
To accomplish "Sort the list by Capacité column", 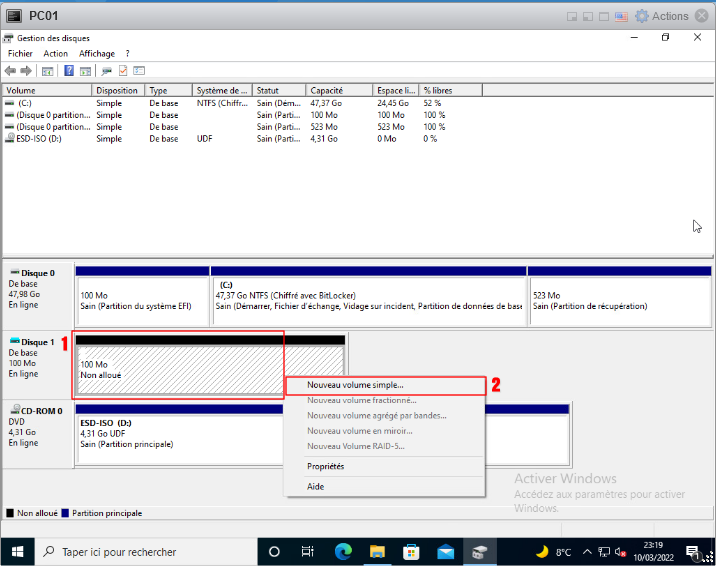I will click(x=326, y=90).
